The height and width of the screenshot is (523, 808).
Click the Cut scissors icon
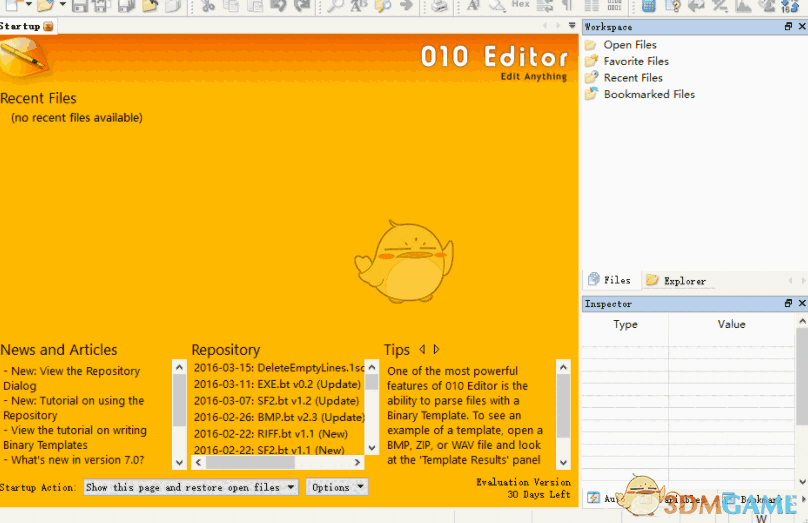pyautogui.click(x=208, y=6)
